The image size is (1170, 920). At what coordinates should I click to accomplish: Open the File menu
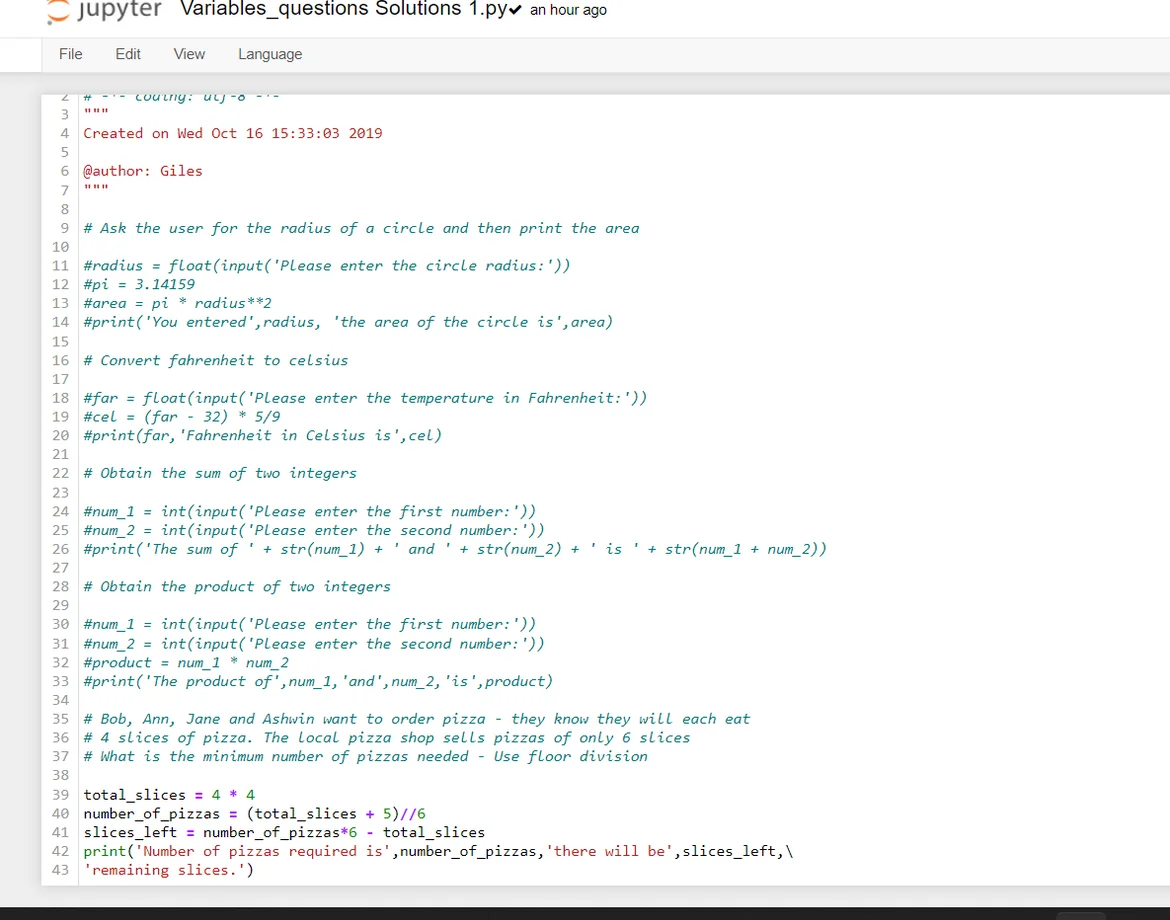click(x=70, y=54)
